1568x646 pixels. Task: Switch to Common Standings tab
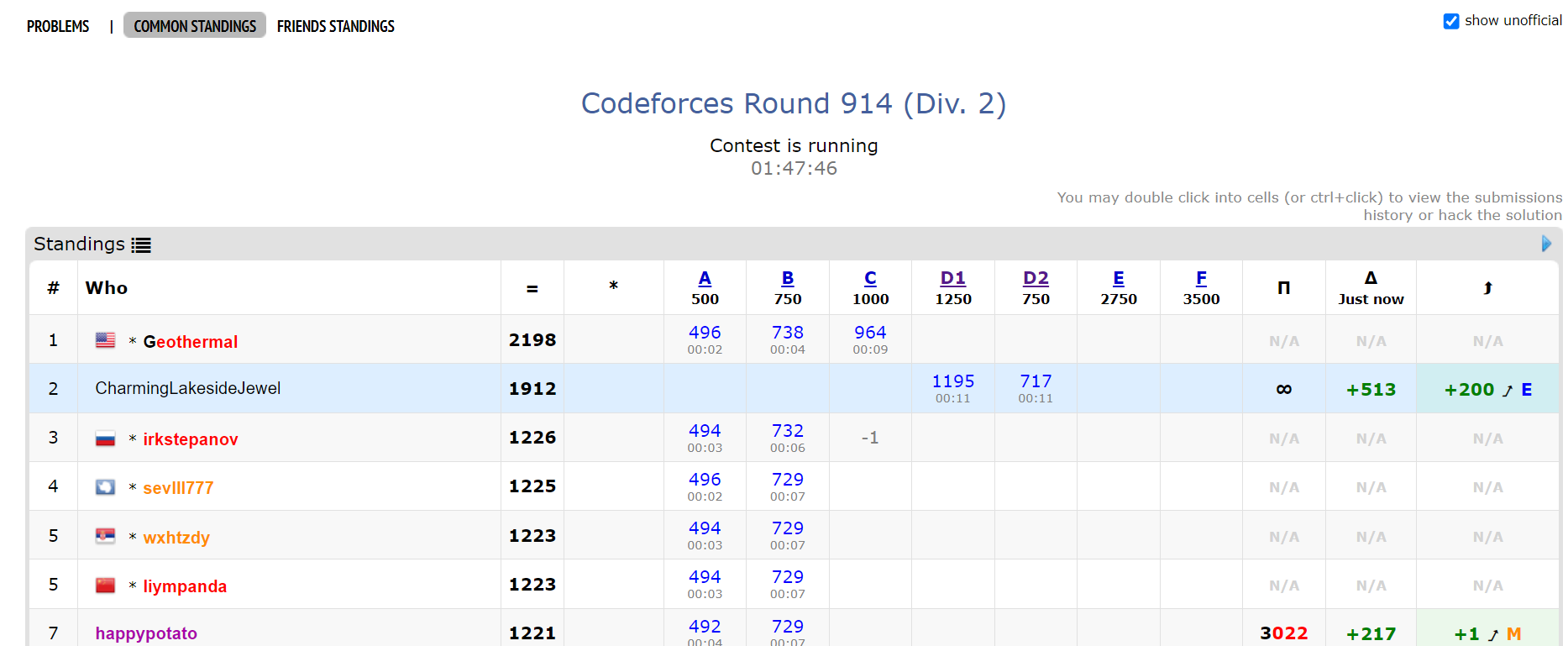tap(195, 25)
